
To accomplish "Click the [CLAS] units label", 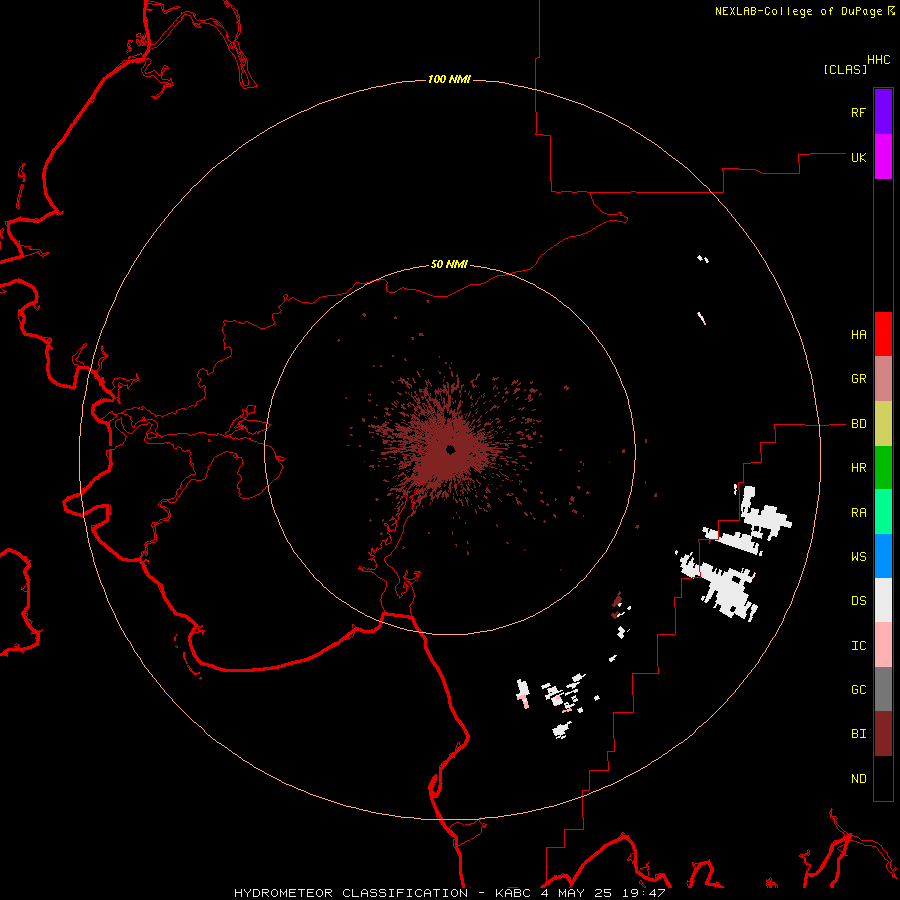I will click(x=845, y=69).
